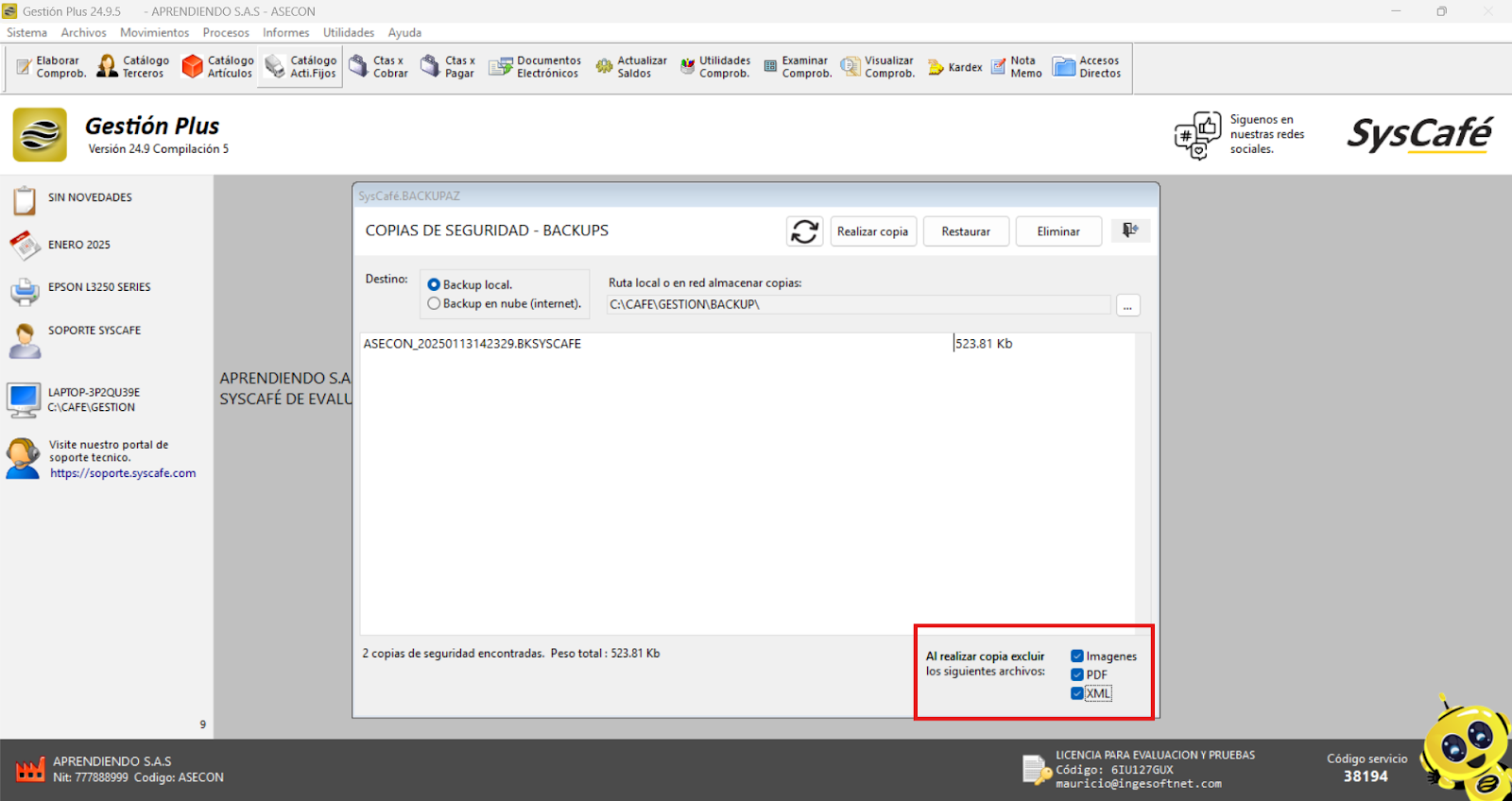Open the Procesos menu

(x=226, y=32)
